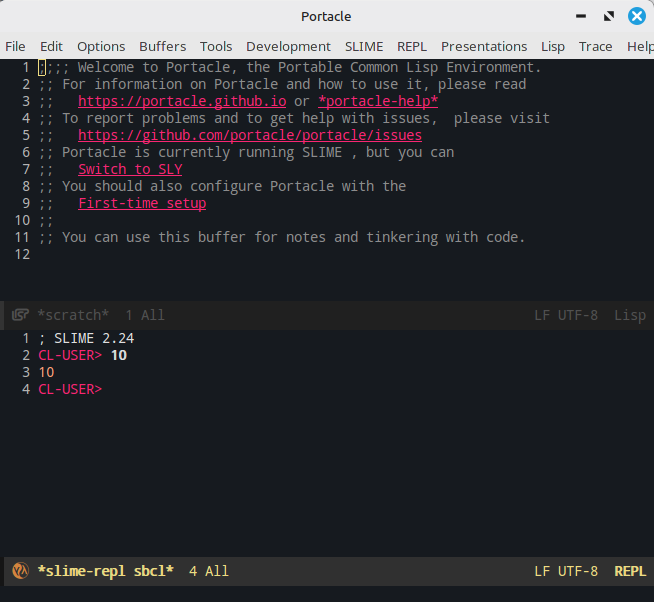654x602 pixels.
Task: Click the Switch to SLY link
Action: [x=130, y=169]
